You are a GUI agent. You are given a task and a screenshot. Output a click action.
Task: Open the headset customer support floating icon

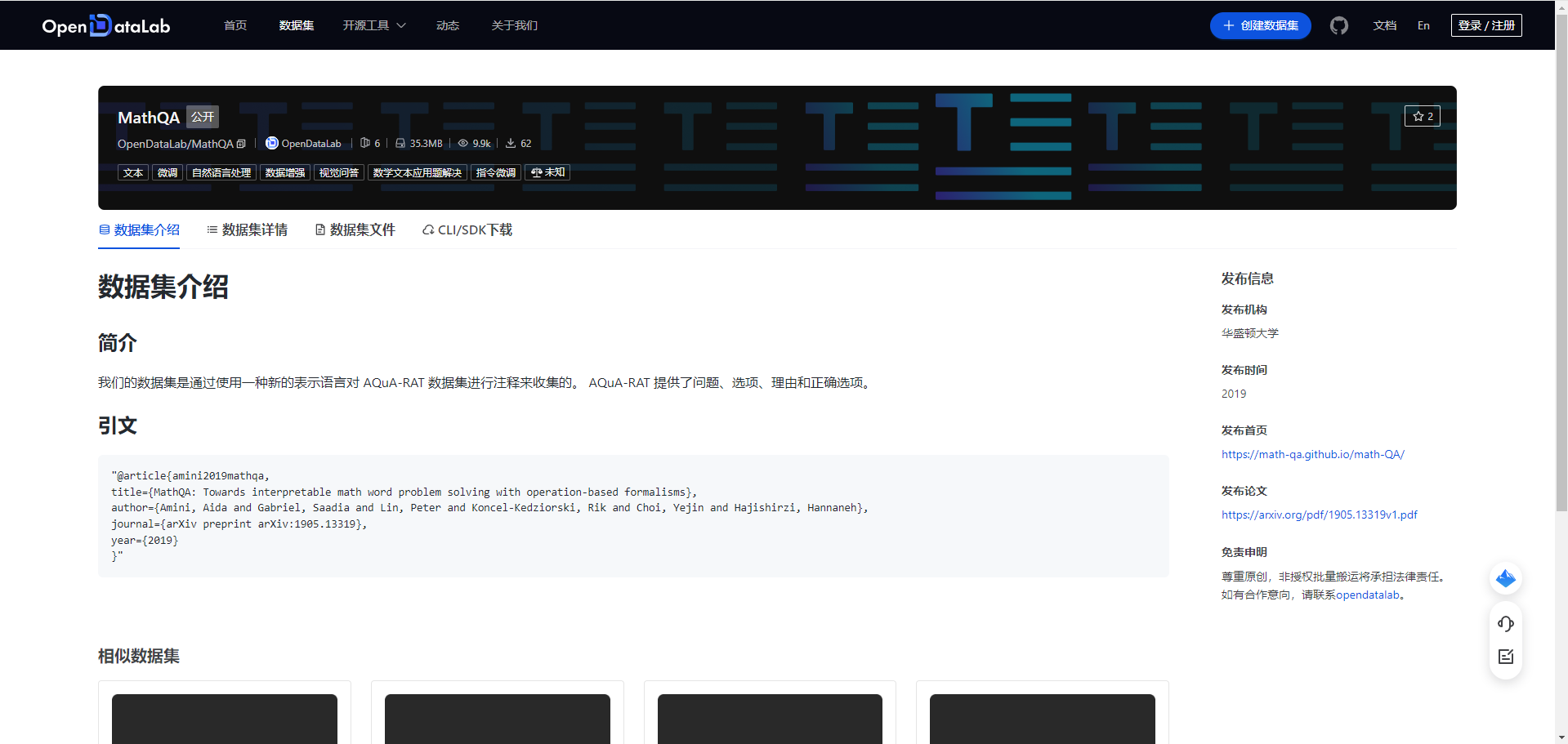[x=1505, y=623]
